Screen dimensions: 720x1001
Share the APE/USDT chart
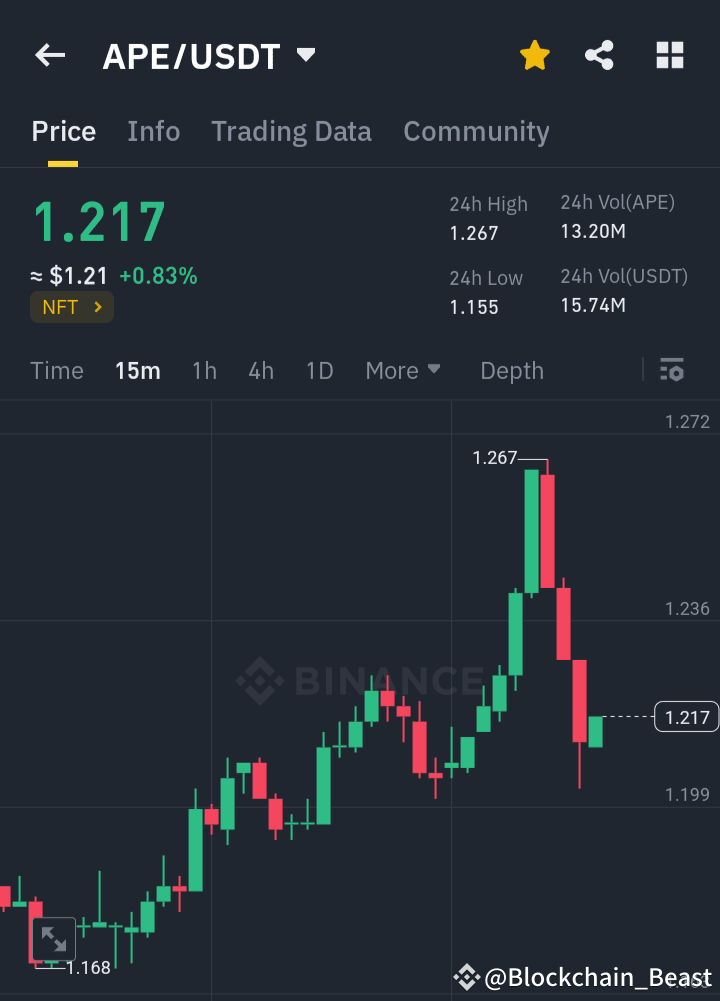click(599, 55)
